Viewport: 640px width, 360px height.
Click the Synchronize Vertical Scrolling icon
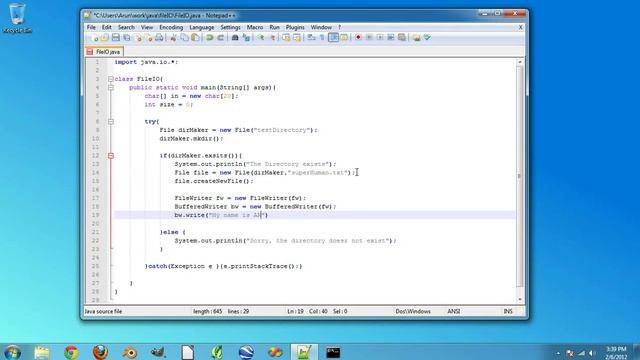pos(286,38)
